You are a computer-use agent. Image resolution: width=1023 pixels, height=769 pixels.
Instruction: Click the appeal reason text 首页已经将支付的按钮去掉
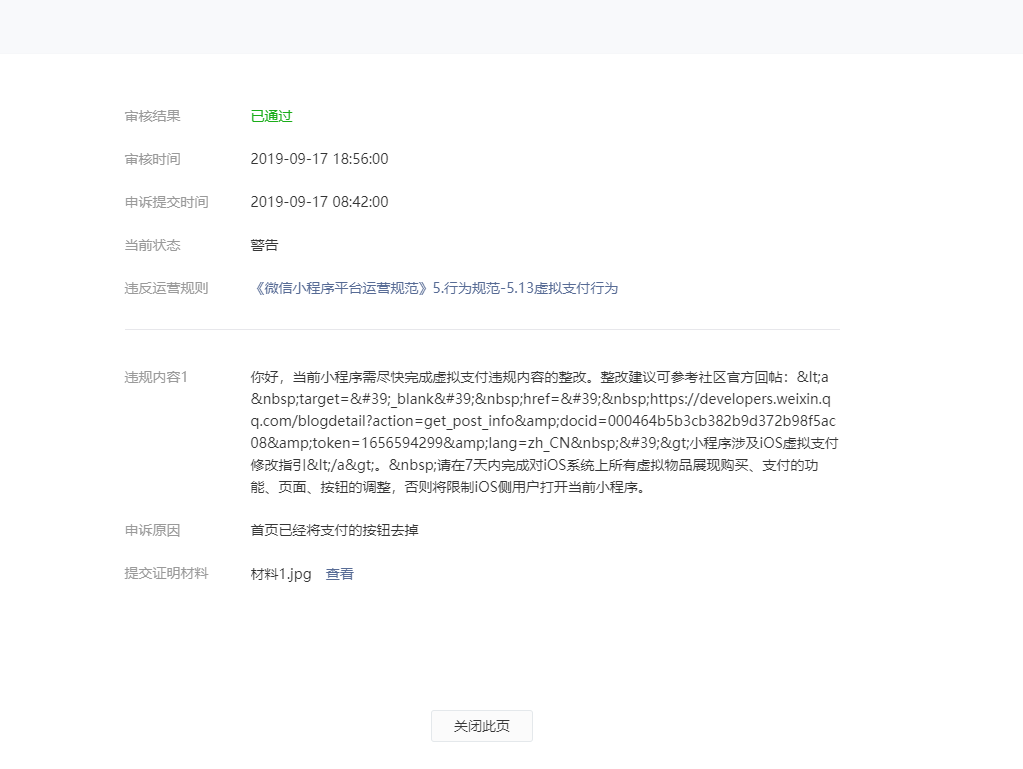[x=334, y=530]
